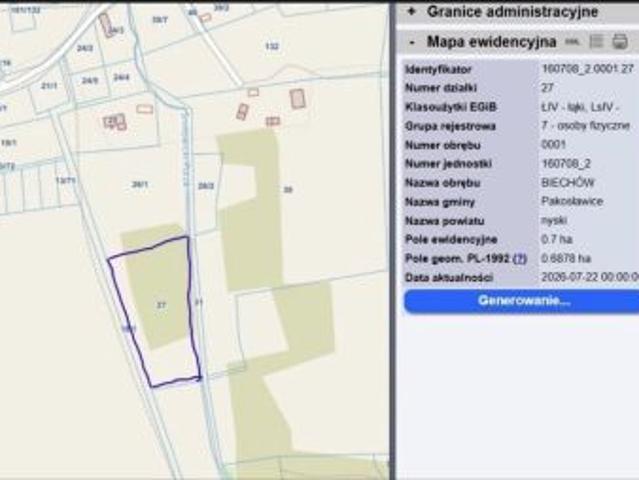Click parcel label 132 on the map
This screenshot has width=639, height=480.
(272, 46)
